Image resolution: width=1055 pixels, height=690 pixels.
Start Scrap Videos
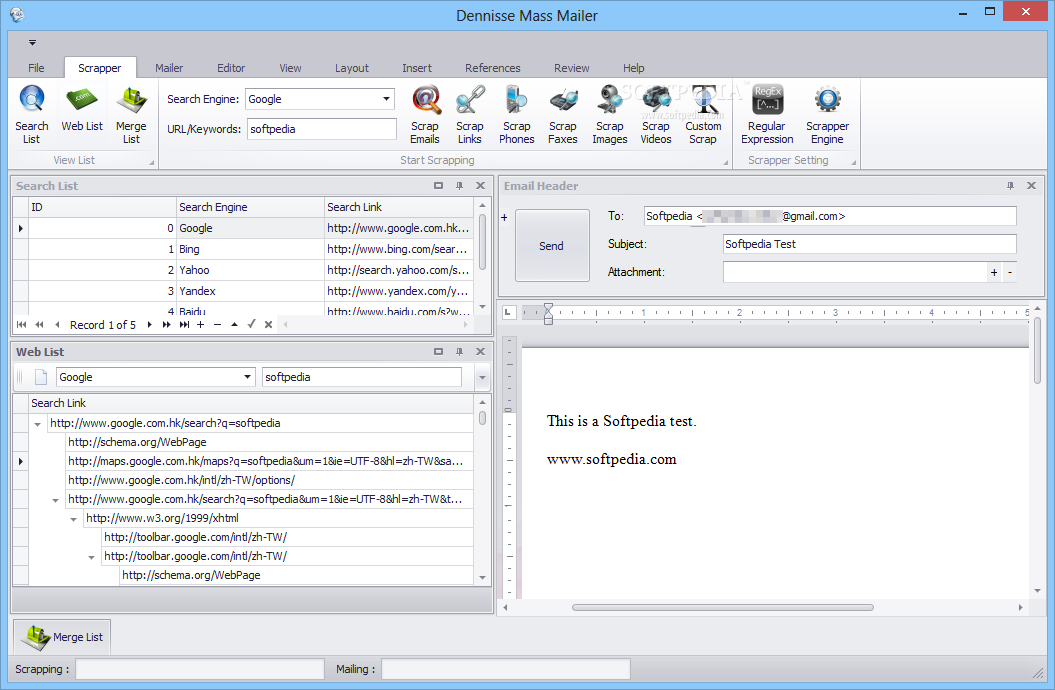click(x=656, y=114)
